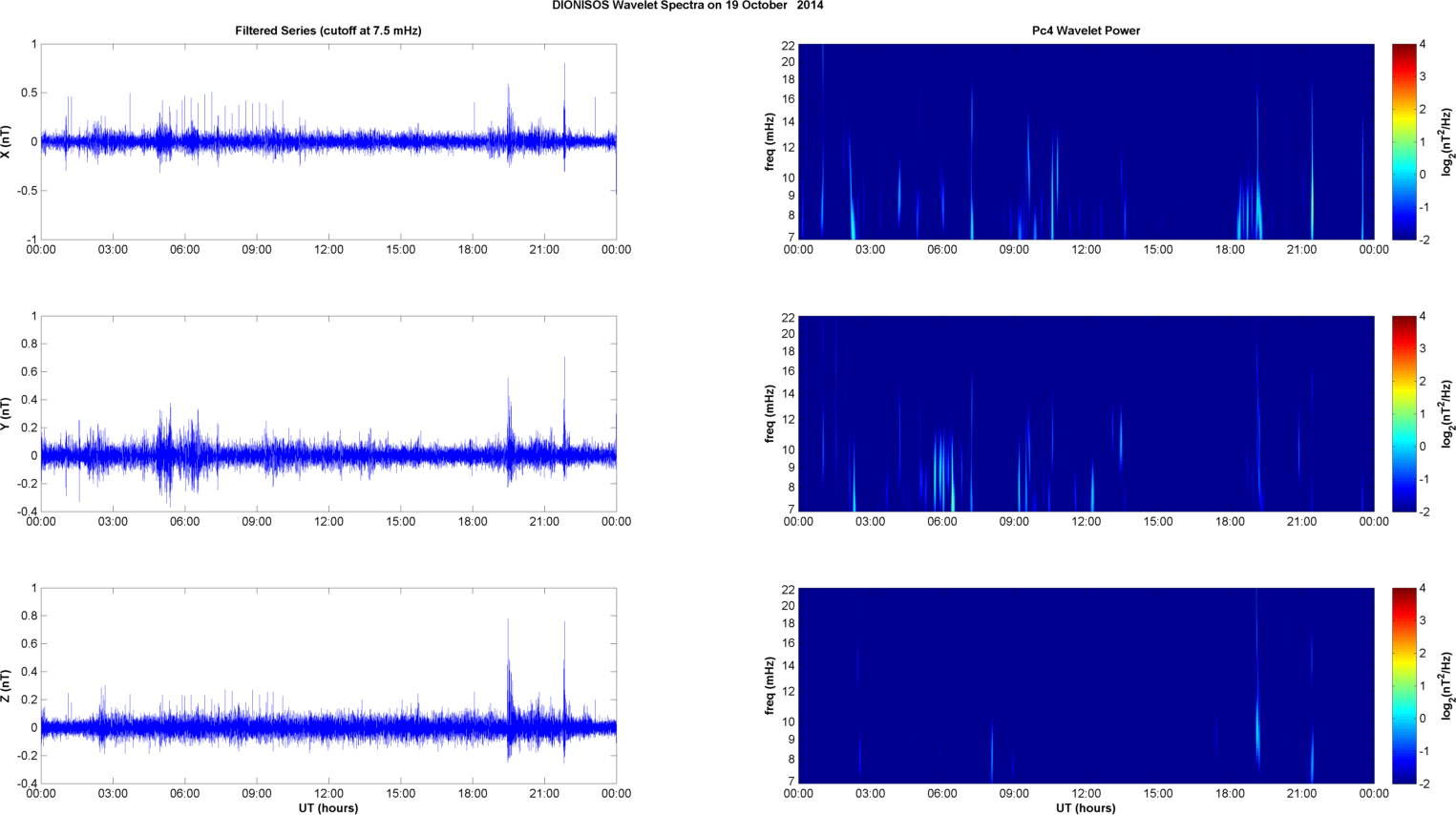1456x815 pixels.
Task: Click the '15:00' tick label under the middle spectrogram
Action: [x=1158, y=522]
